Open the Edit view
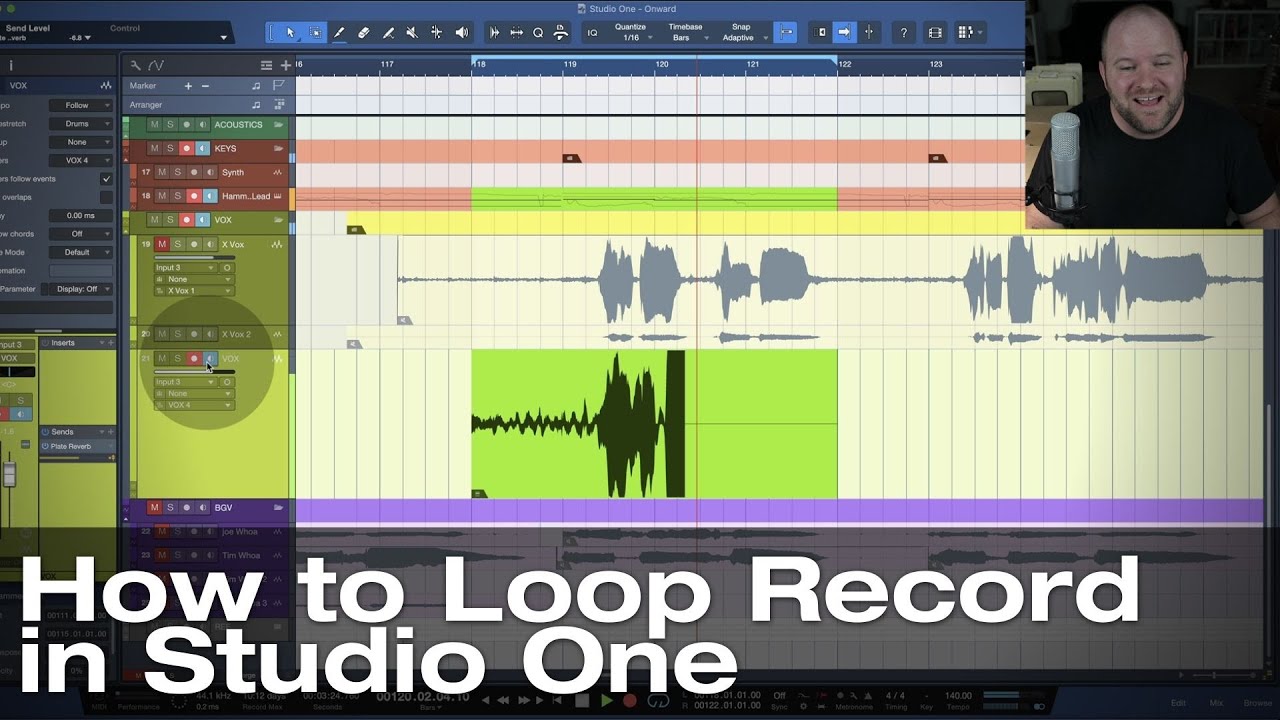Image resolution: width=1280 pixels, height=720 pixels. (1179, 703)
